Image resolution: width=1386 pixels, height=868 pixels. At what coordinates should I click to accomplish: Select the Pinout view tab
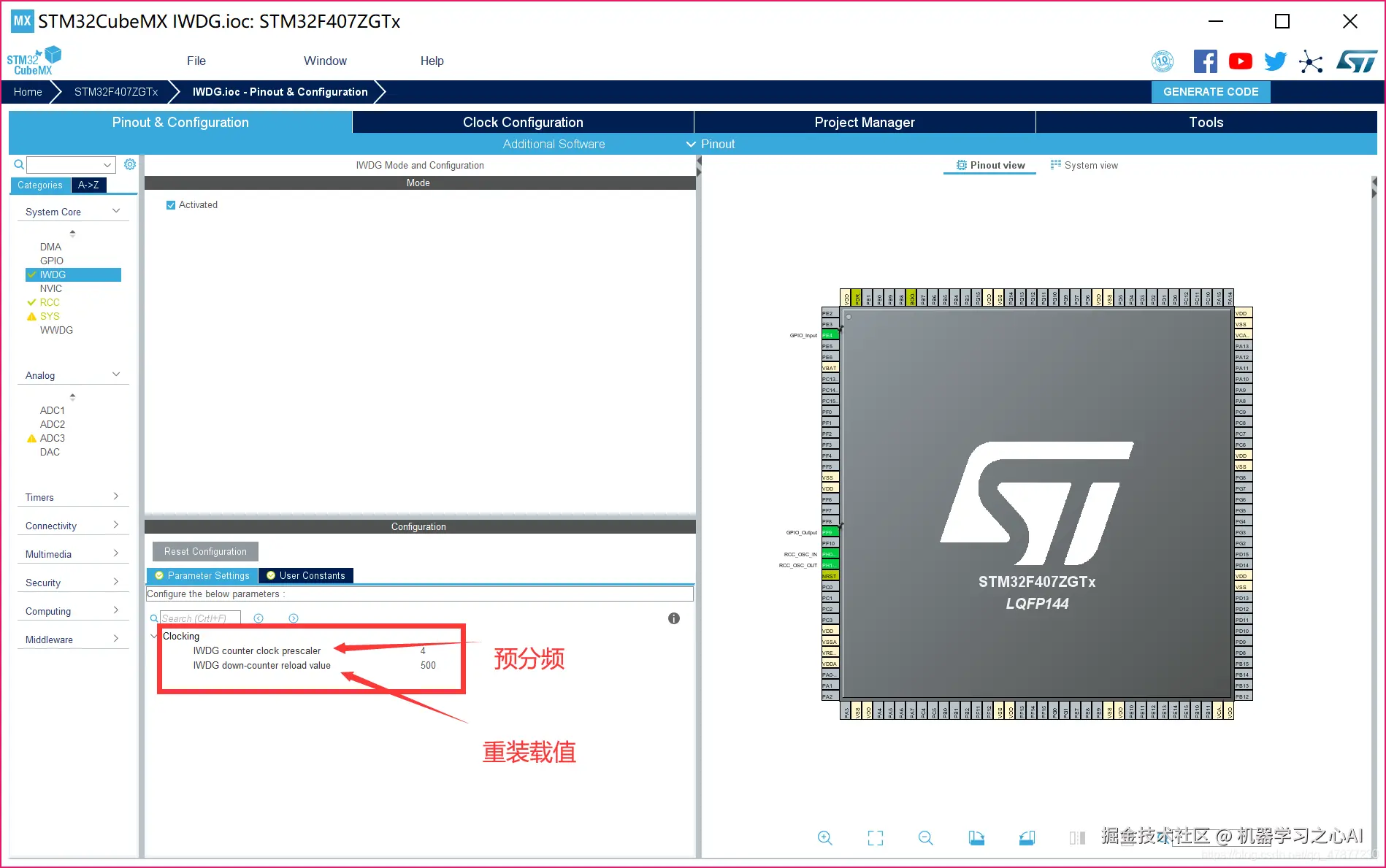tap(991, 165)
